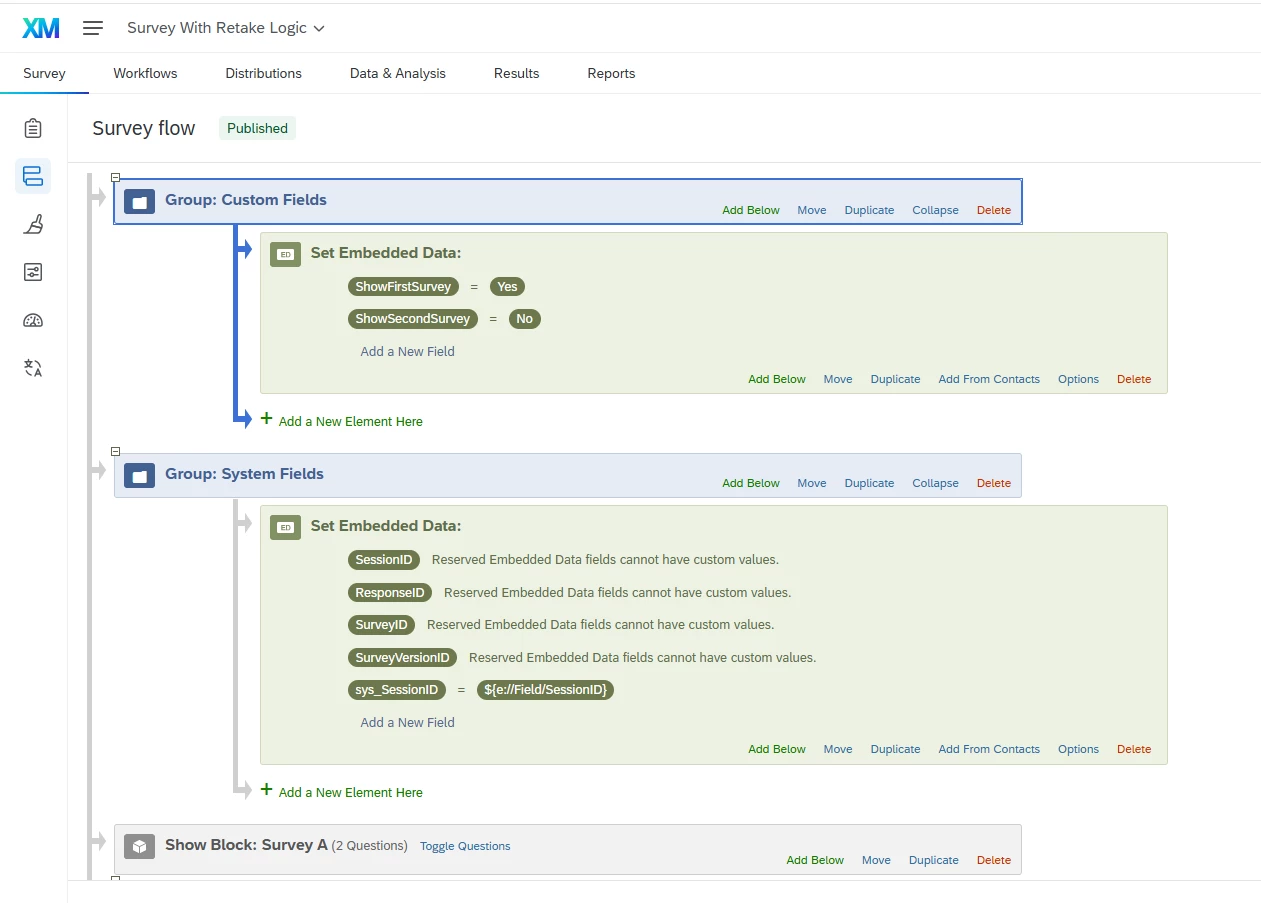Edit the ShowSecondSurvey field name
1261x903 pixels.
tap(413, 319)
